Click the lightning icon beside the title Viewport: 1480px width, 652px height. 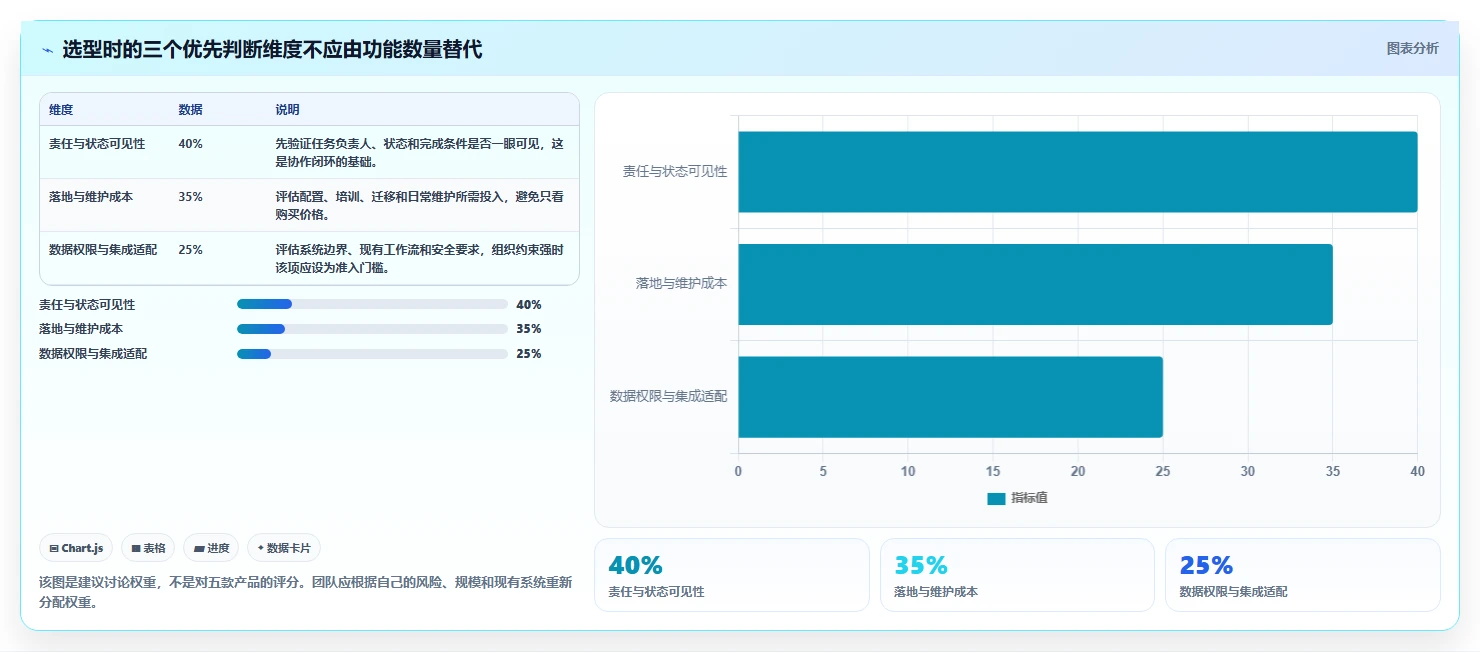47,50
